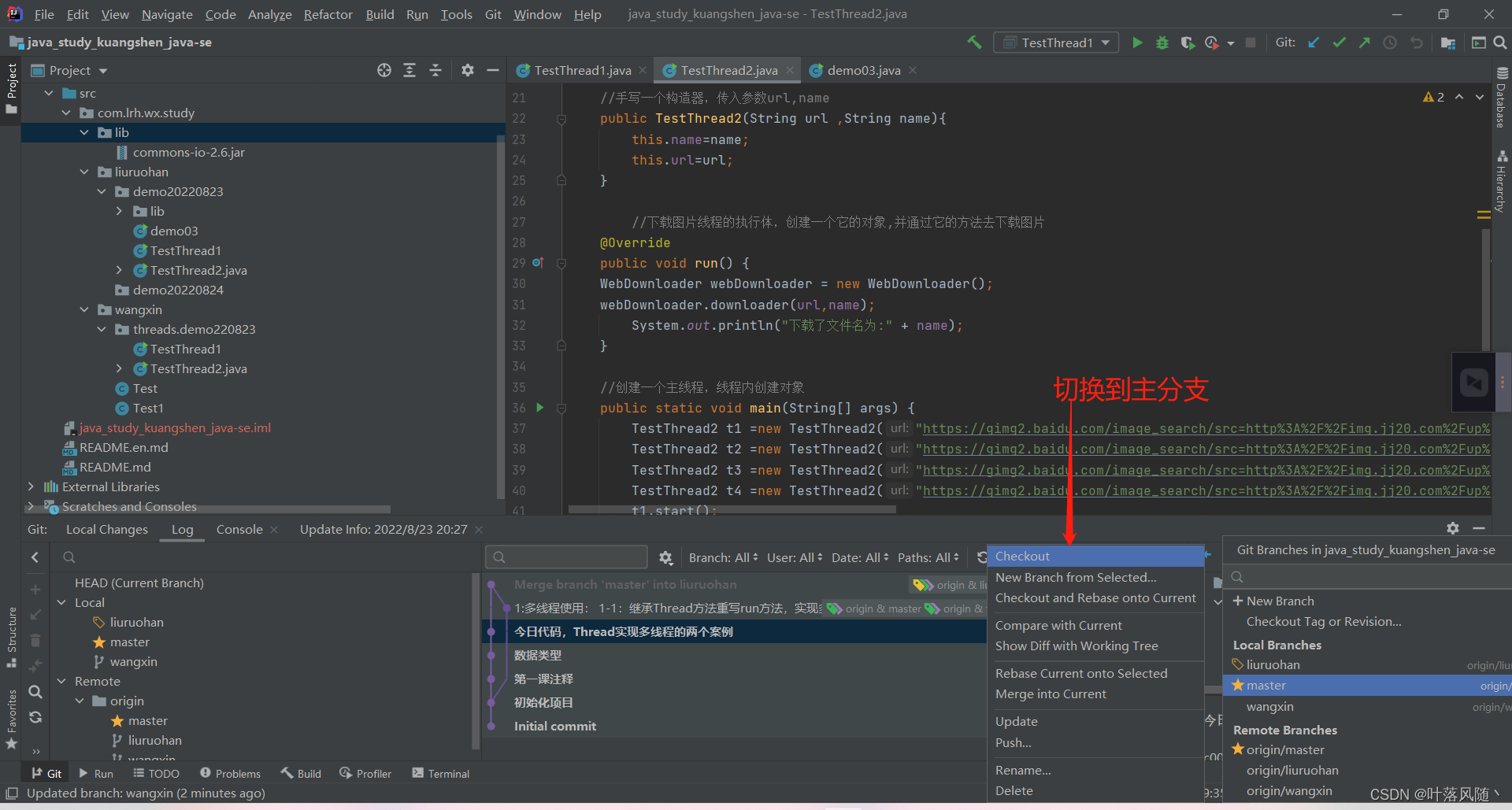Select master in Local Branches popup

(x=1367, y=685)
